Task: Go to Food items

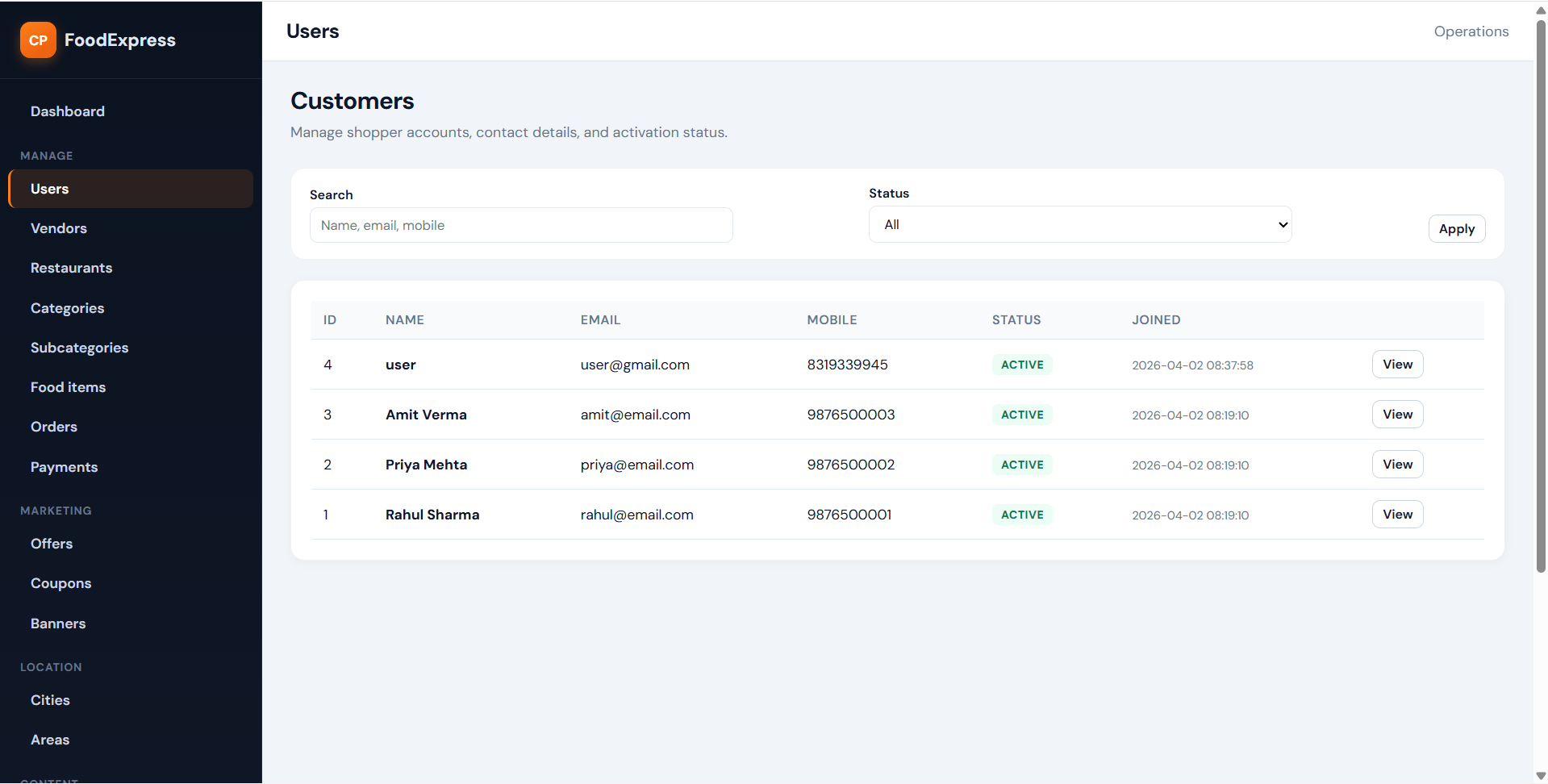Action: point(68,387)
